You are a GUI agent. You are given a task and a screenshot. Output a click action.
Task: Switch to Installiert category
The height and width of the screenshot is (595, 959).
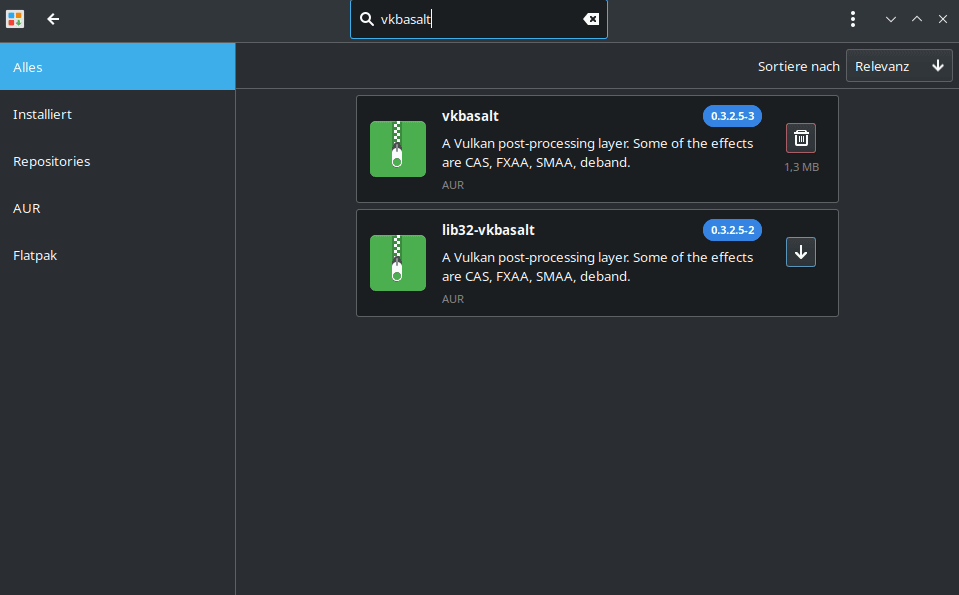click(x=117, y=114)
